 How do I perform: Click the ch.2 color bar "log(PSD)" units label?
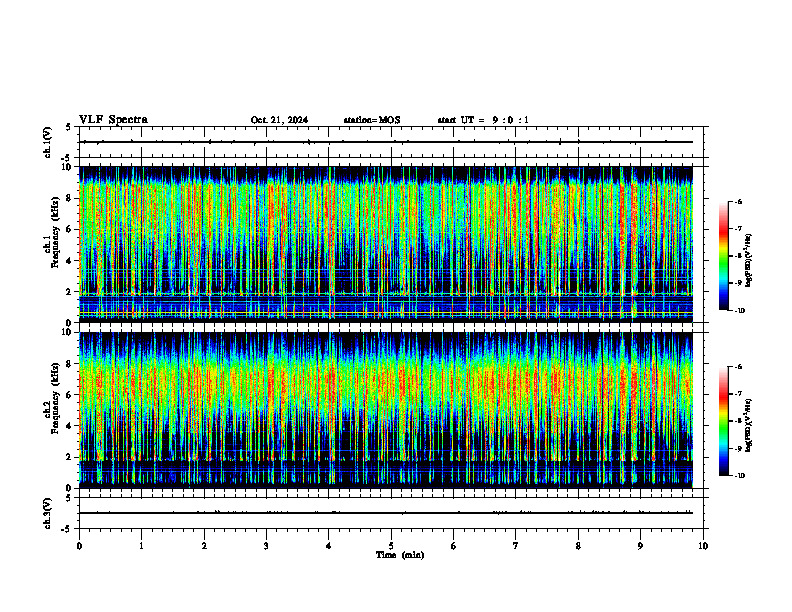pyautogui.click(x=749, y=425)
